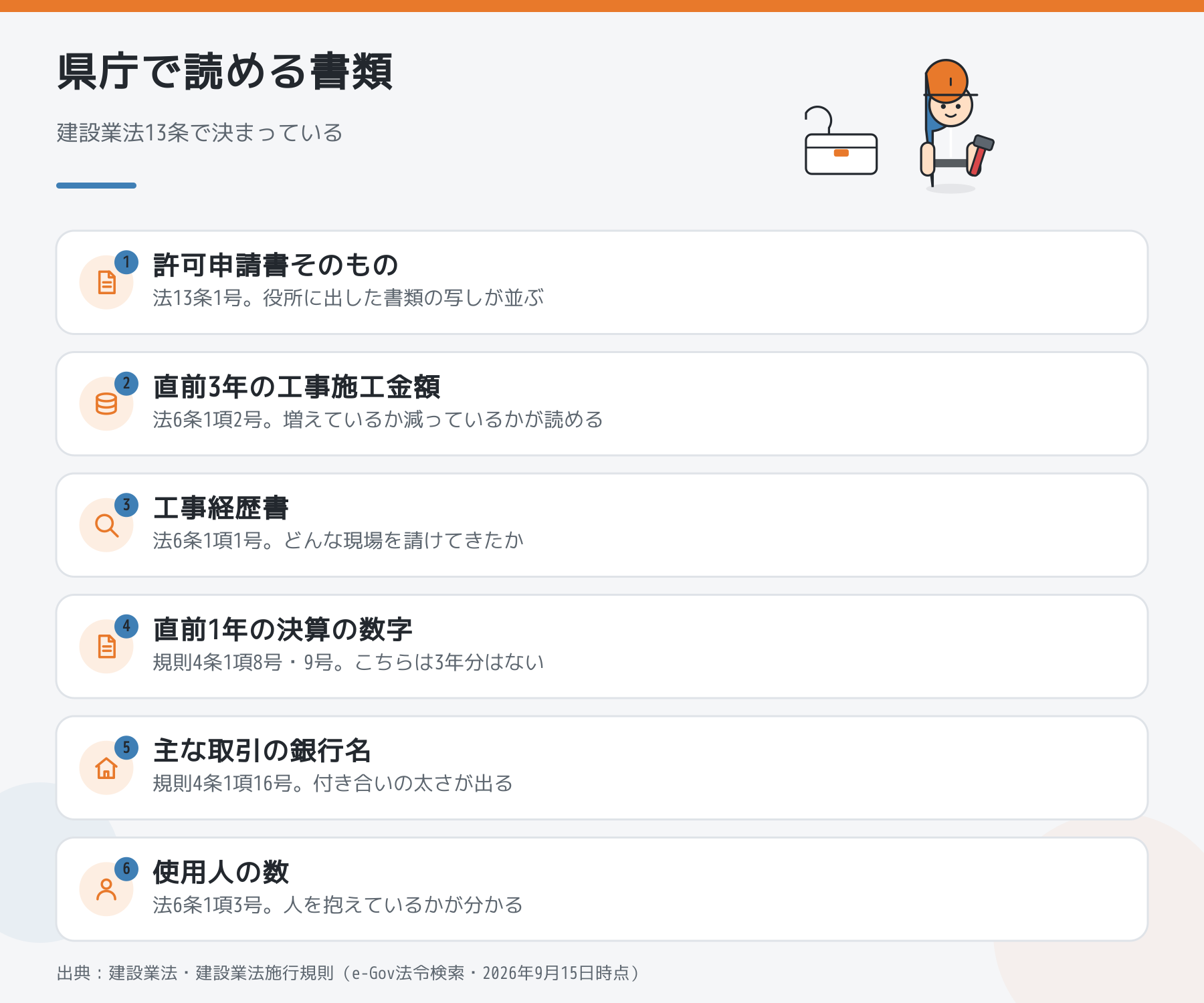Click the toolbox illustration in header
Viewport: 1204px width, 1003px height.
(841, 141)
